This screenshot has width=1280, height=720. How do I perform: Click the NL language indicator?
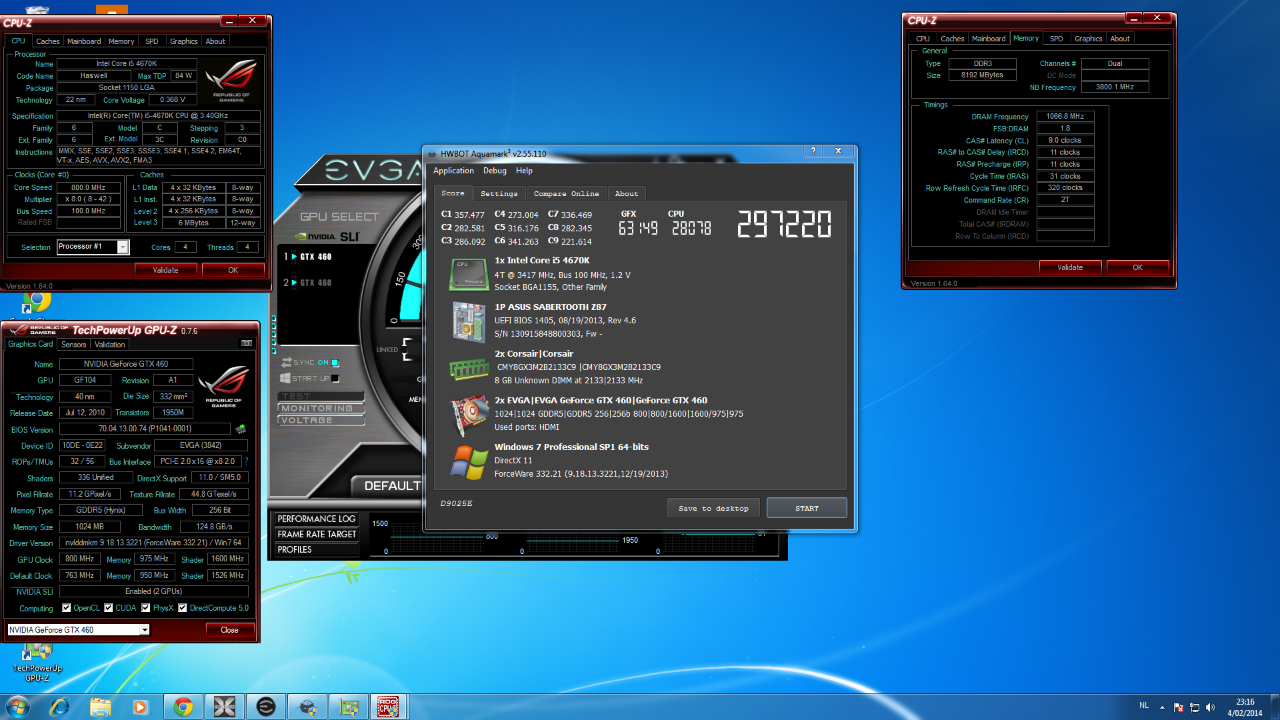(1144, 706)
